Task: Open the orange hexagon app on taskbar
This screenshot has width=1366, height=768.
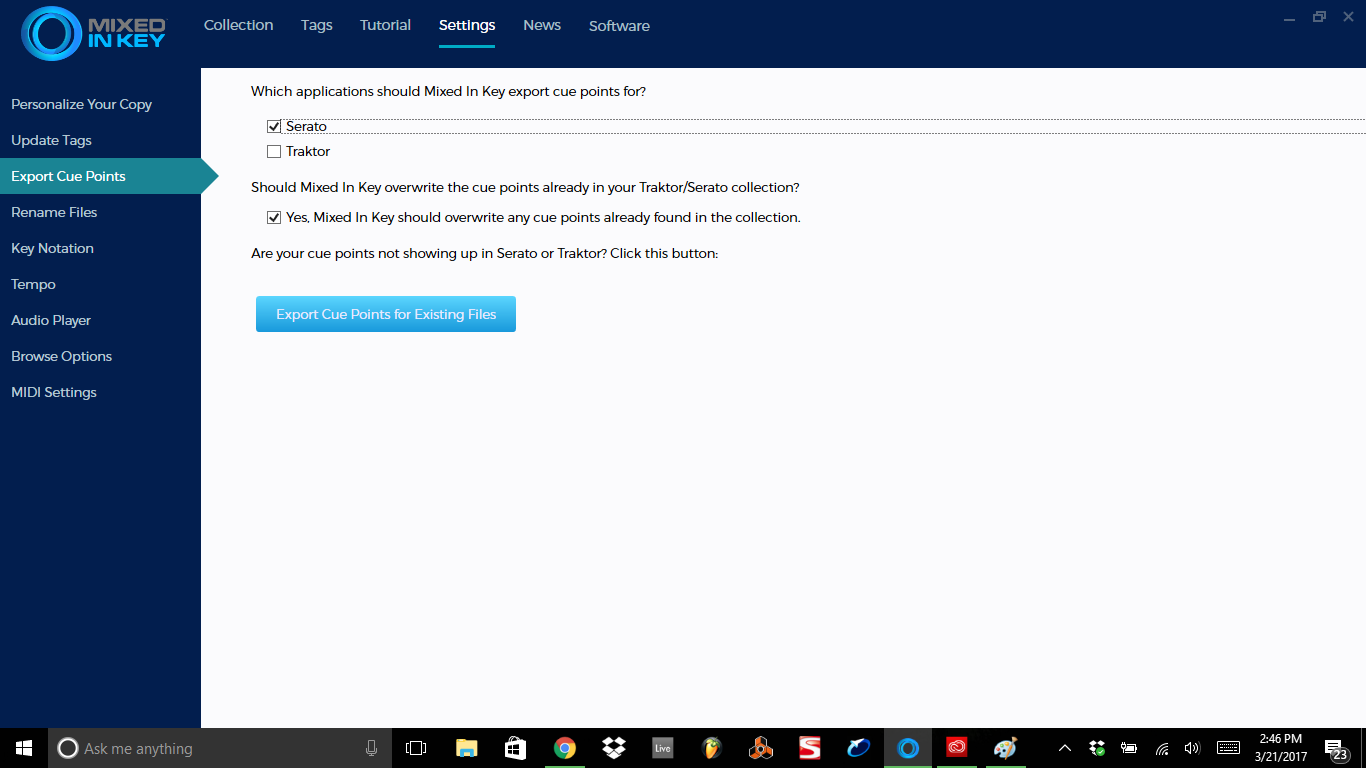Action: 761,748
